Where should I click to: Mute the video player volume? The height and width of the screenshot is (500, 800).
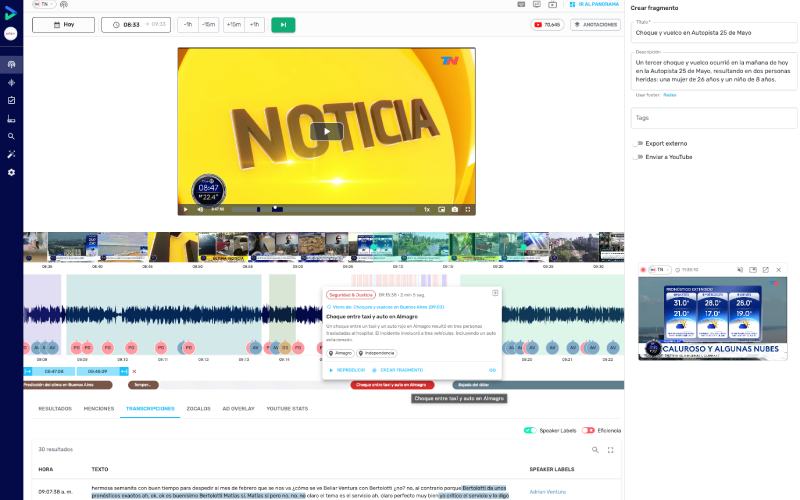point(199,209)
